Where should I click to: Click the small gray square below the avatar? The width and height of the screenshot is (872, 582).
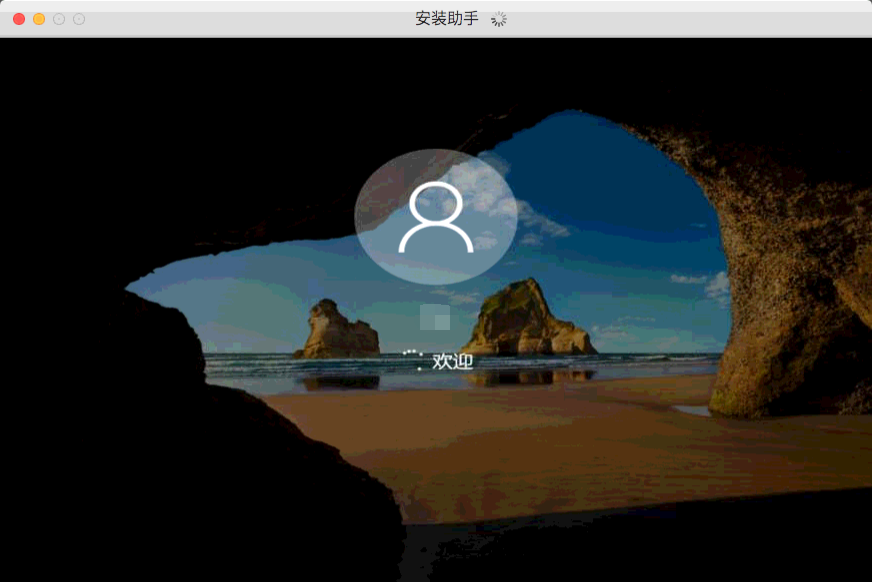[x=435, y=317]
